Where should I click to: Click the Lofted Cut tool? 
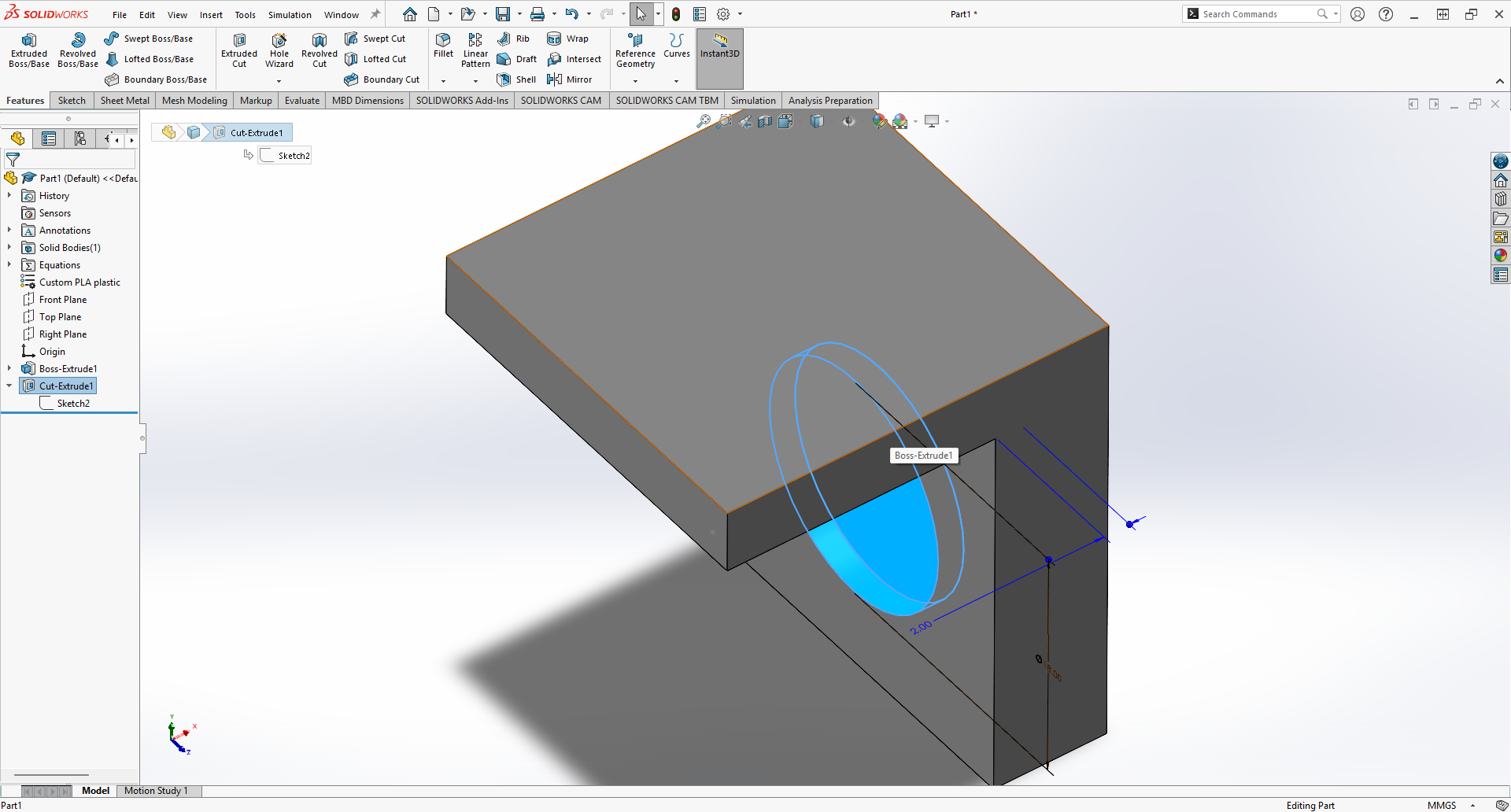(375, 59)
